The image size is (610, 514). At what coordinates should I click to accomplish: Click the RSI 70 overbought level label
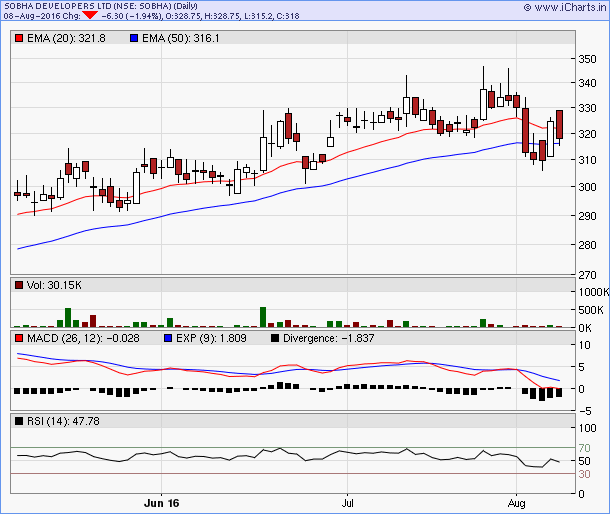584,448
